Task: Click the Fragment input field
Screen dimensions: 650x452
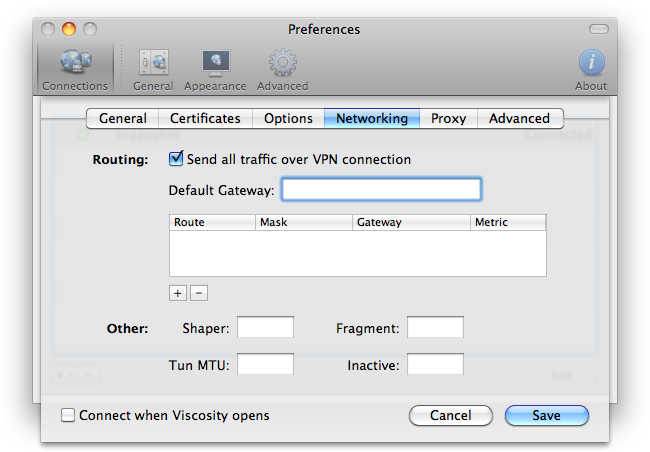Action: [x=435, y=328]
